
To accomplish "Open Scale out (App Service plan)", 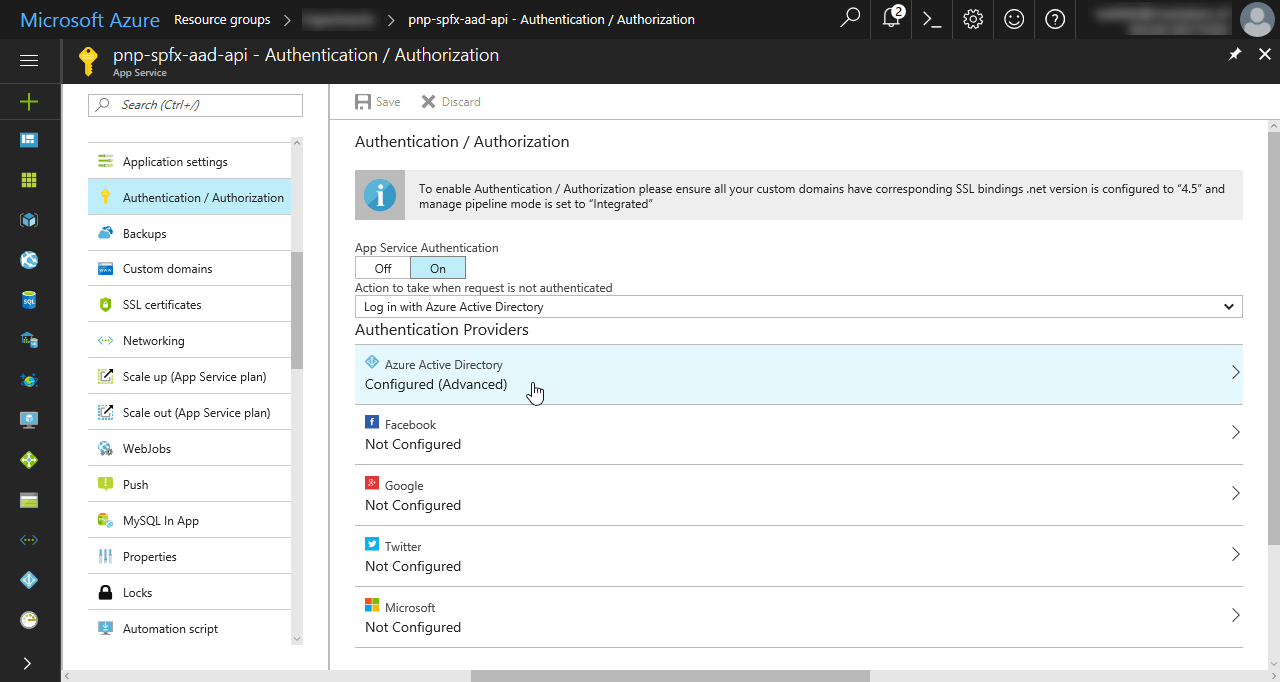I will (190, 413).
